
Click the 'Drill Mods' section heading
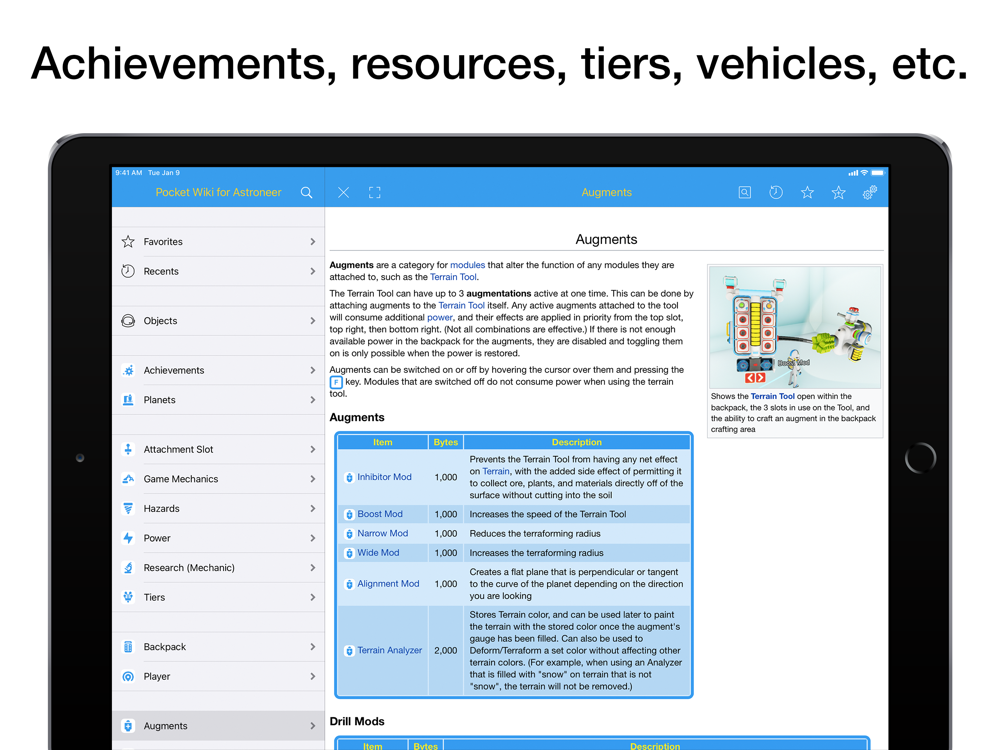click(357, 721)
